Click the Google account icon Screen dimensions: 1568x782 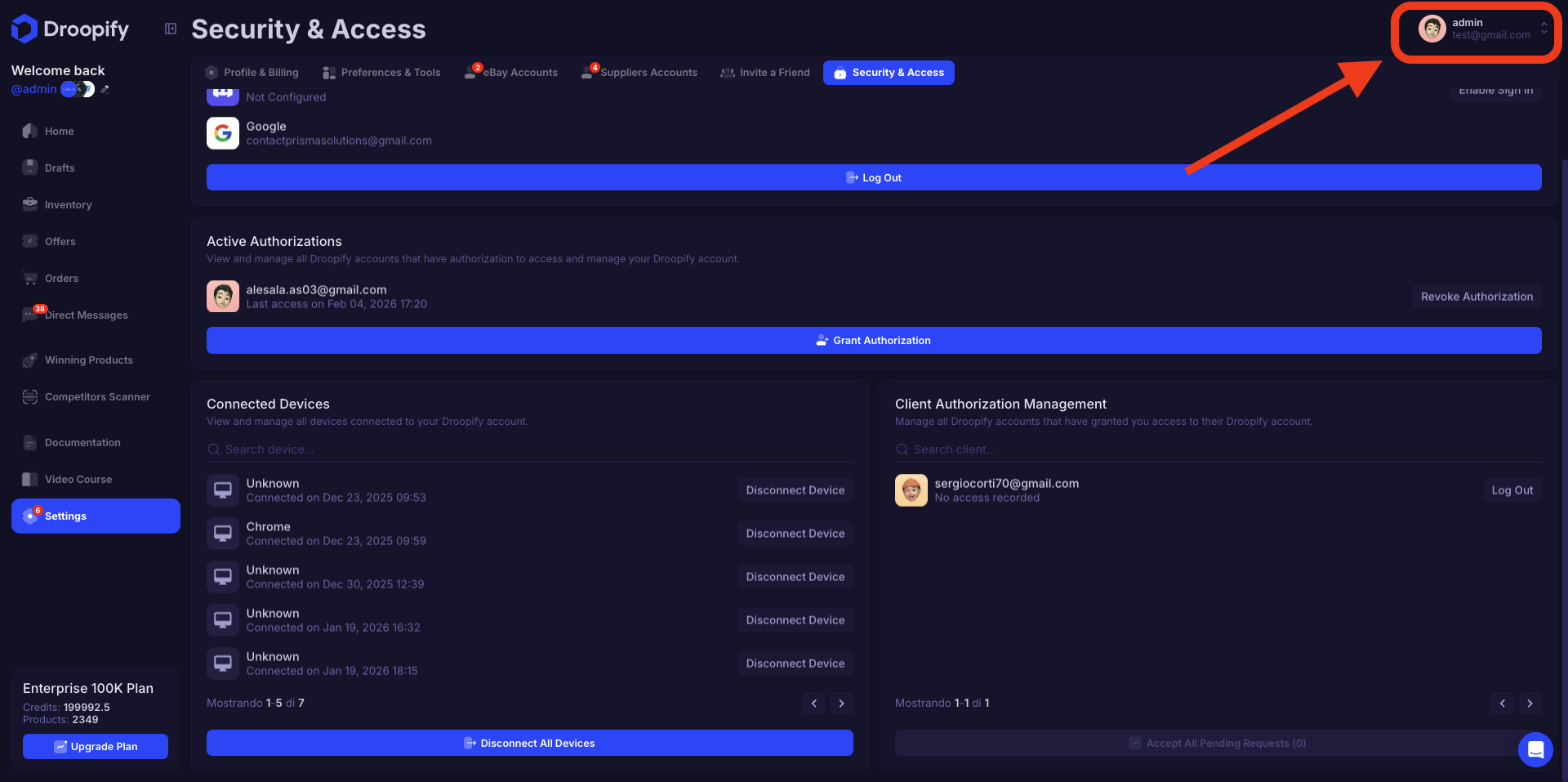[222, 133]
